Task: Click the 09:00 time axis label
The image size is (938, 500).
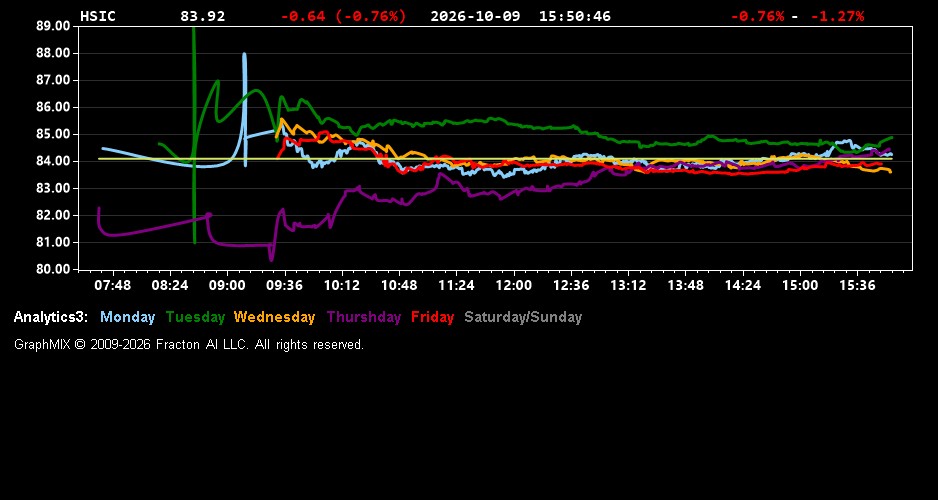Action: tap(227, 285)
